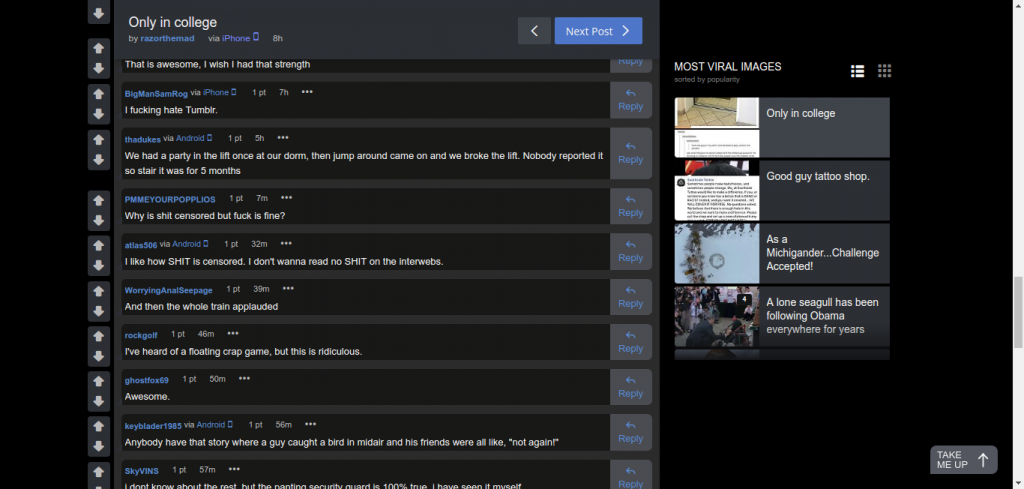Upvote PMMEYOURPOPPLIOS comment
This screenshot has width=1024, height=489.
point(99,200)
